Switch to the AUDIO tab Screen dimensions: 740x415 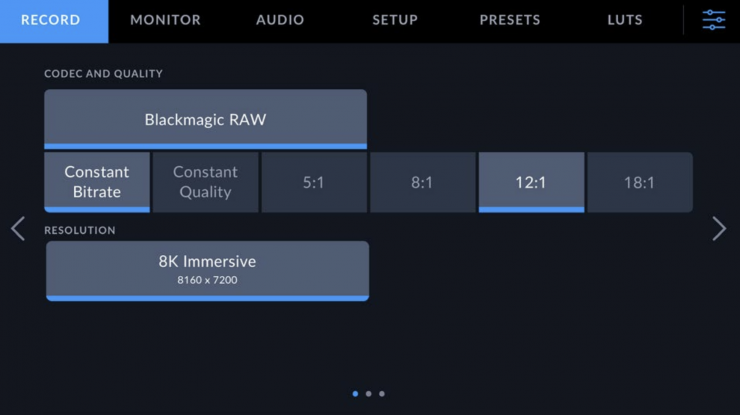click(x=280, y=20)
